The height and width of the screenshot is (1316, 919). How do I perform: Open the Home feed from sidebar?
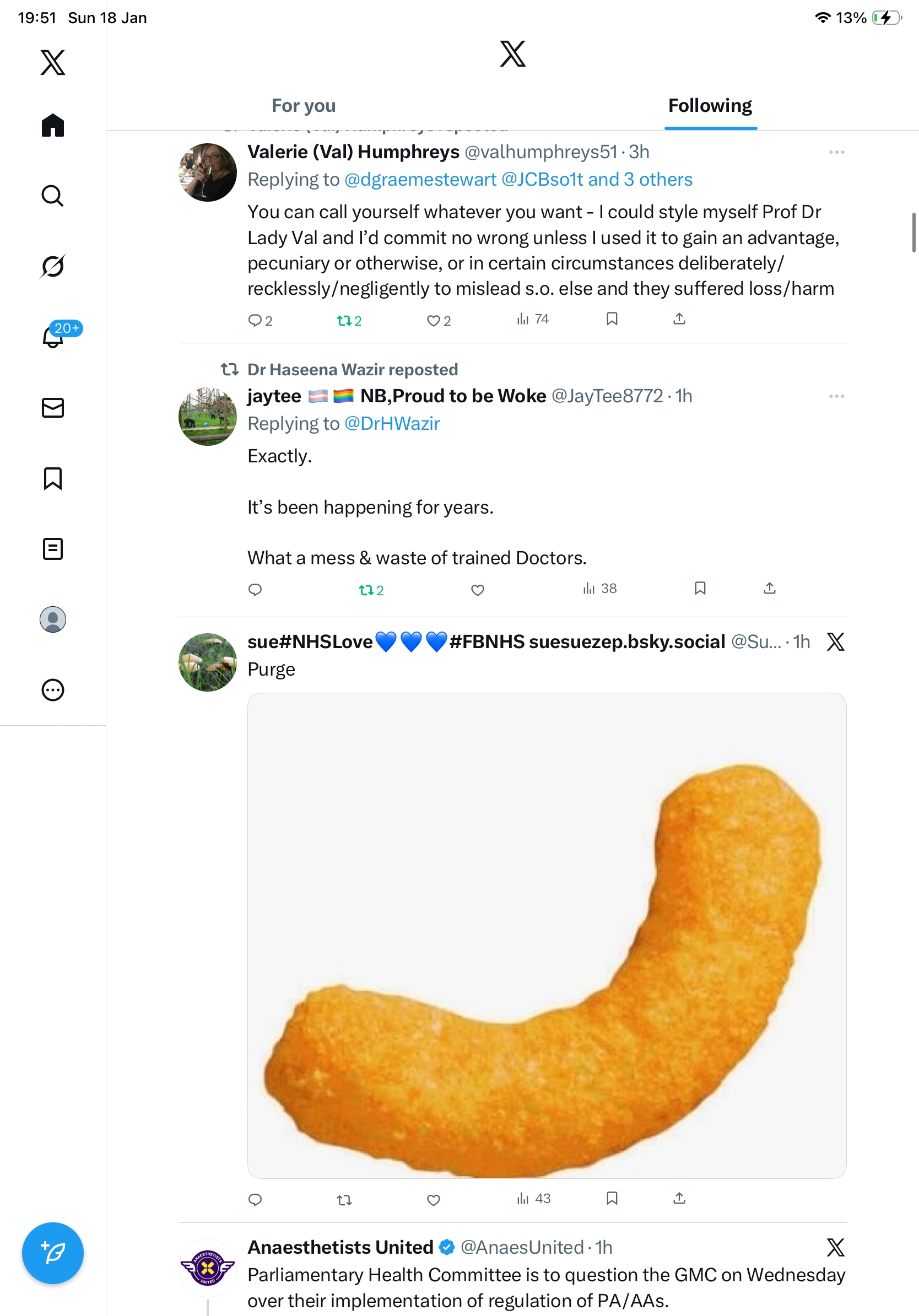click(x=53, y=126)
